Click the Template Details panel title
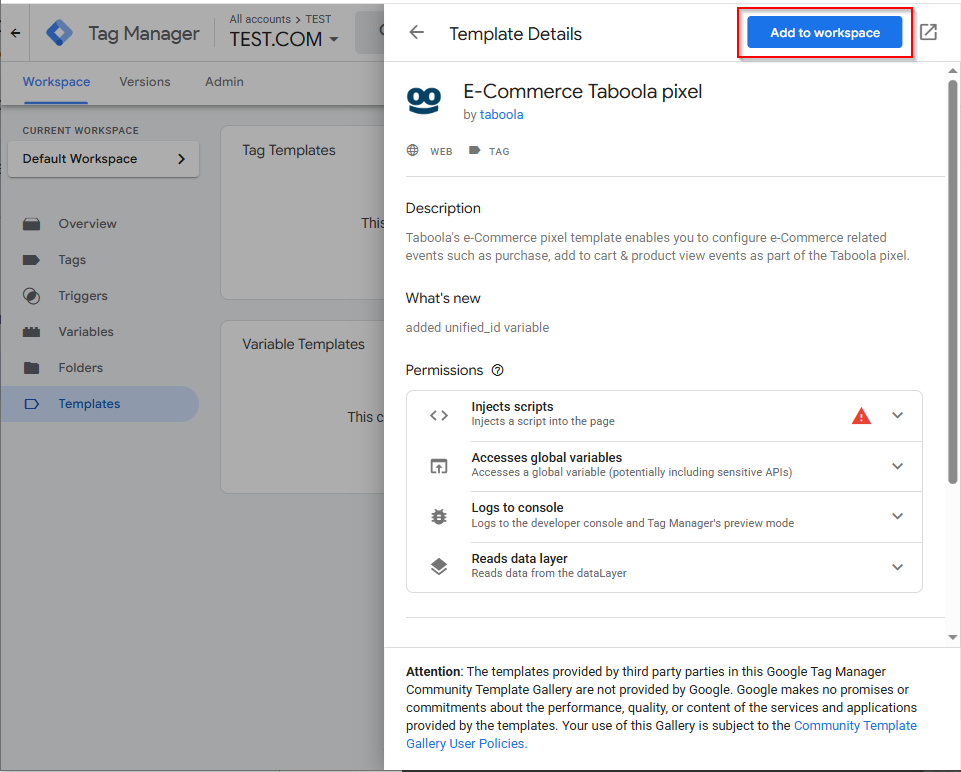Viewport: 961px width, 772px height. 515,34
